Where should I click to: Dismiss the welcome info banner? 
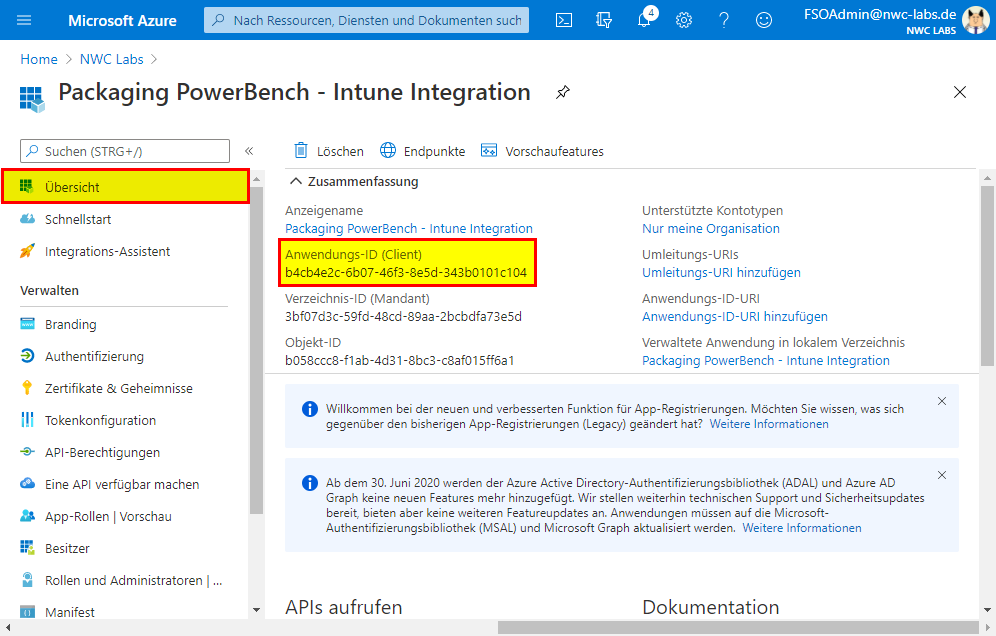(941, 401)
